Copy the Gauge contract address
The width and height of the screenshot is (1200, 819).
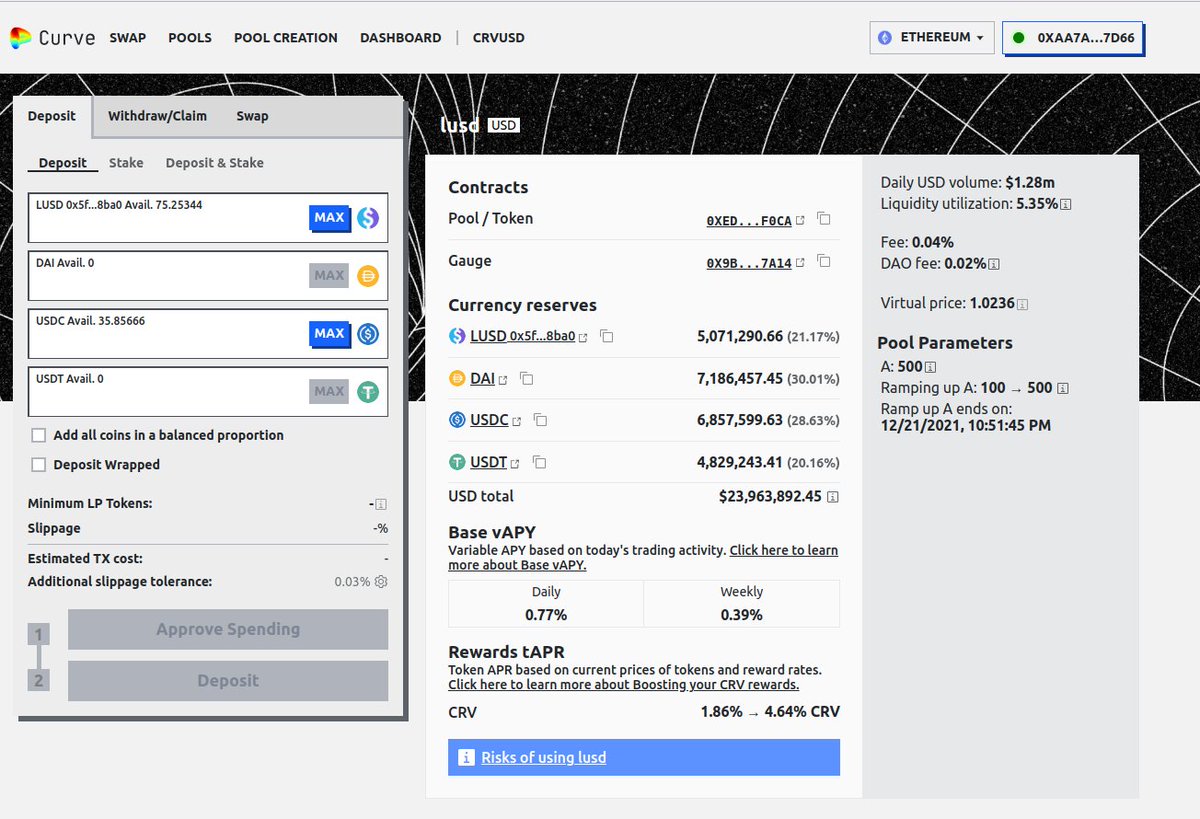pos(824,261)
